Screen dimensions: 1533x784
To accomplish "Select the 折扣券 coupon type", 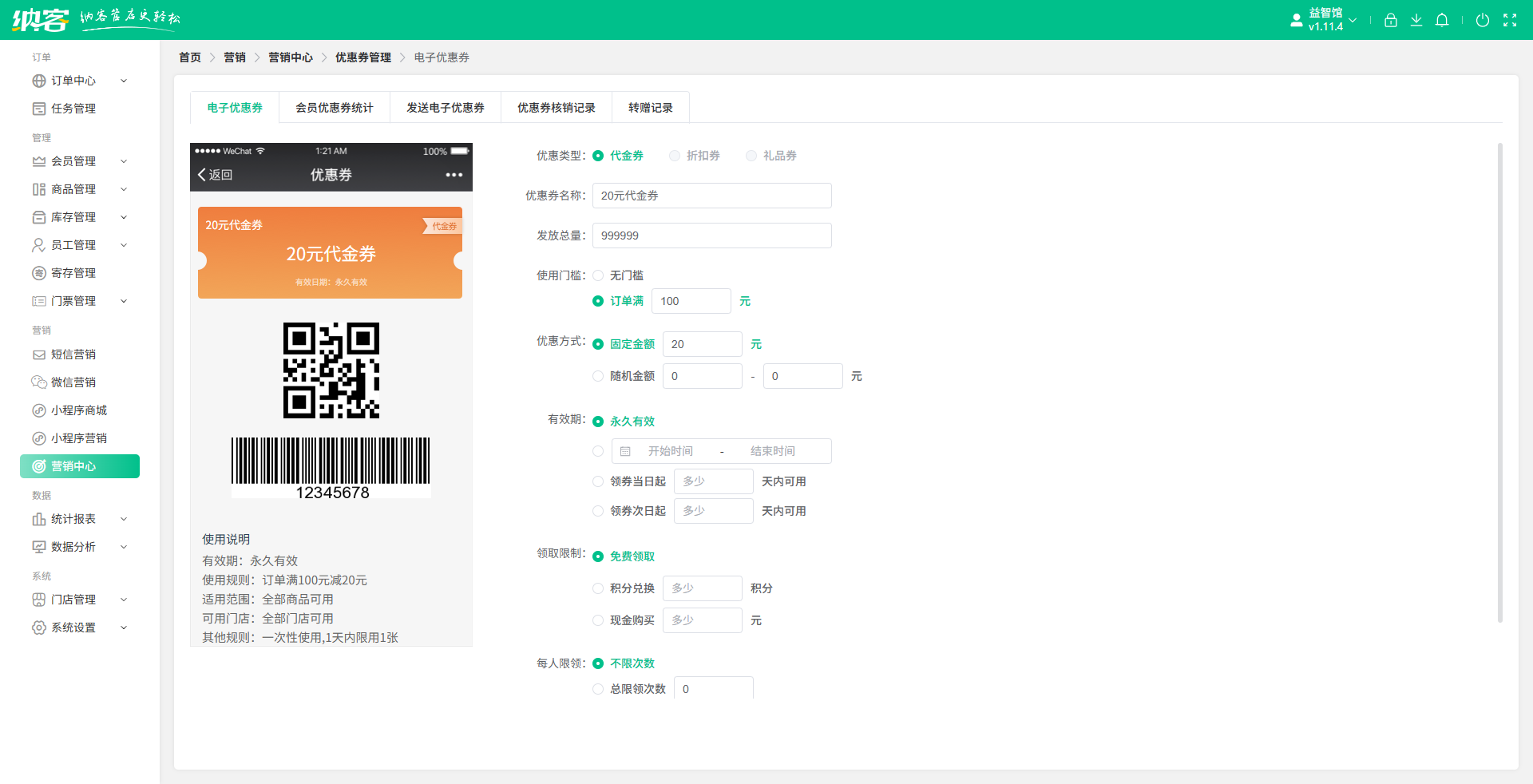I will [x=674, y=156].
